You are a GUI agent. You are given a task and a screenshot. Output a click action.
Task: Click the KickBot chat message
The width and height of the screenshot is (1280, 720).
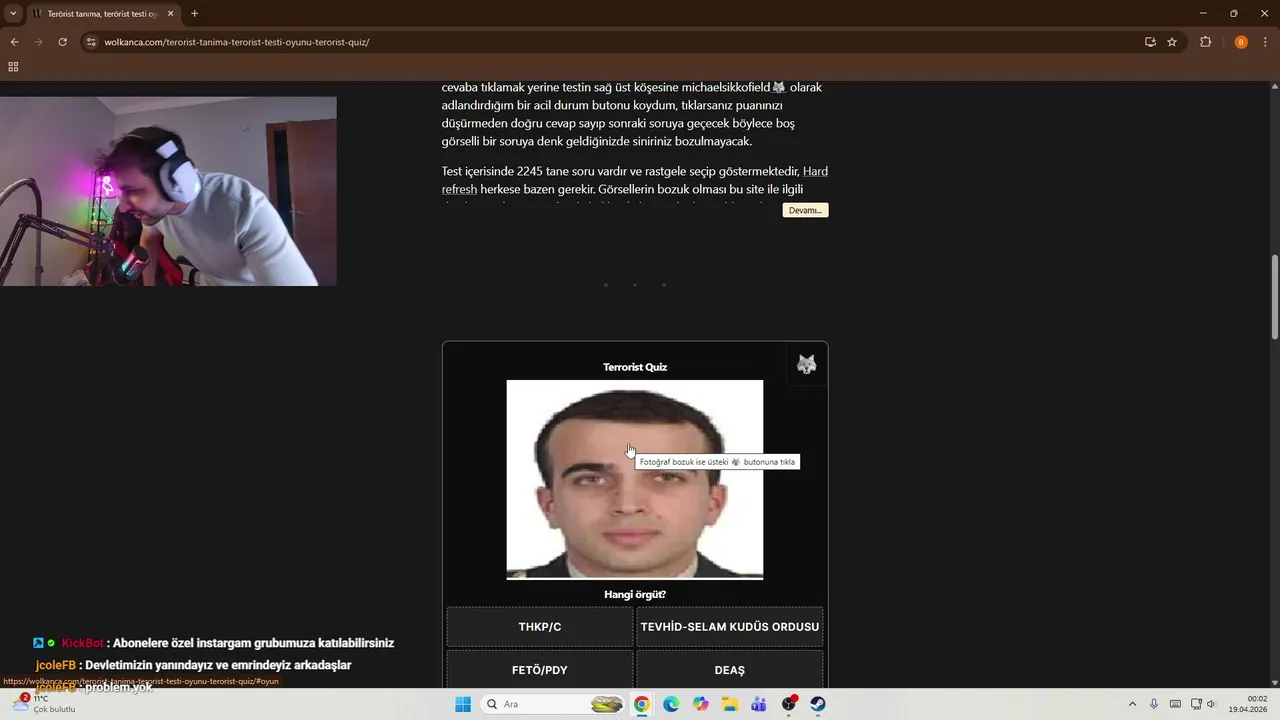[214, 643]
